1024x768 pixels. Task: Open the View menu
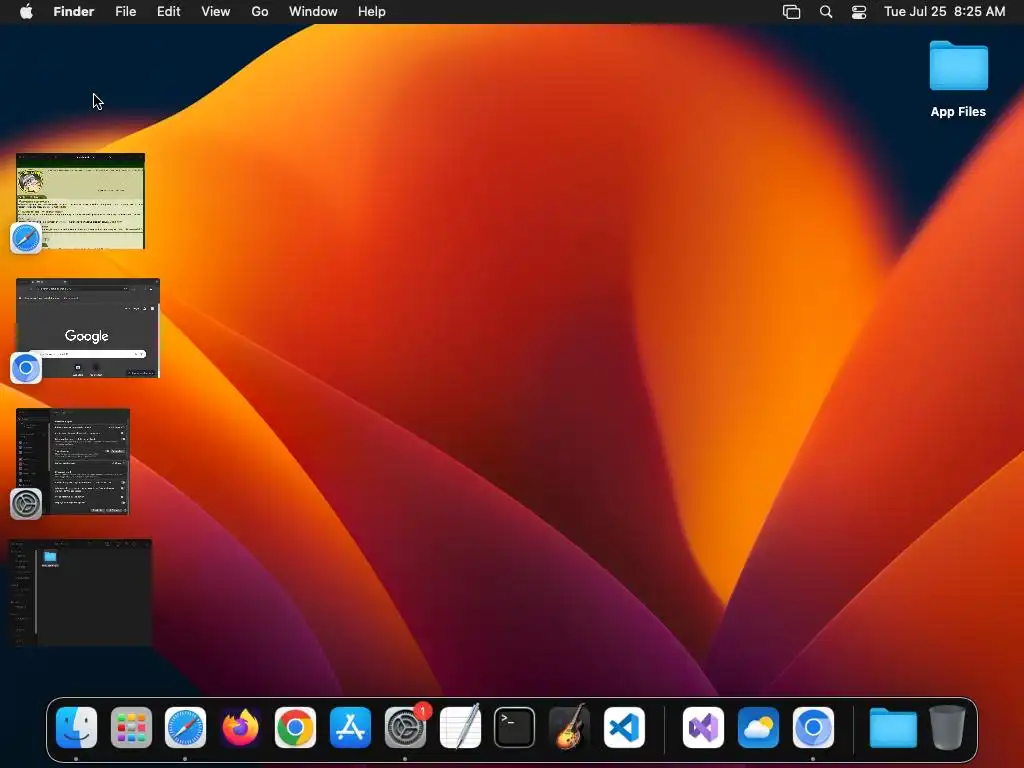(216, 12)
